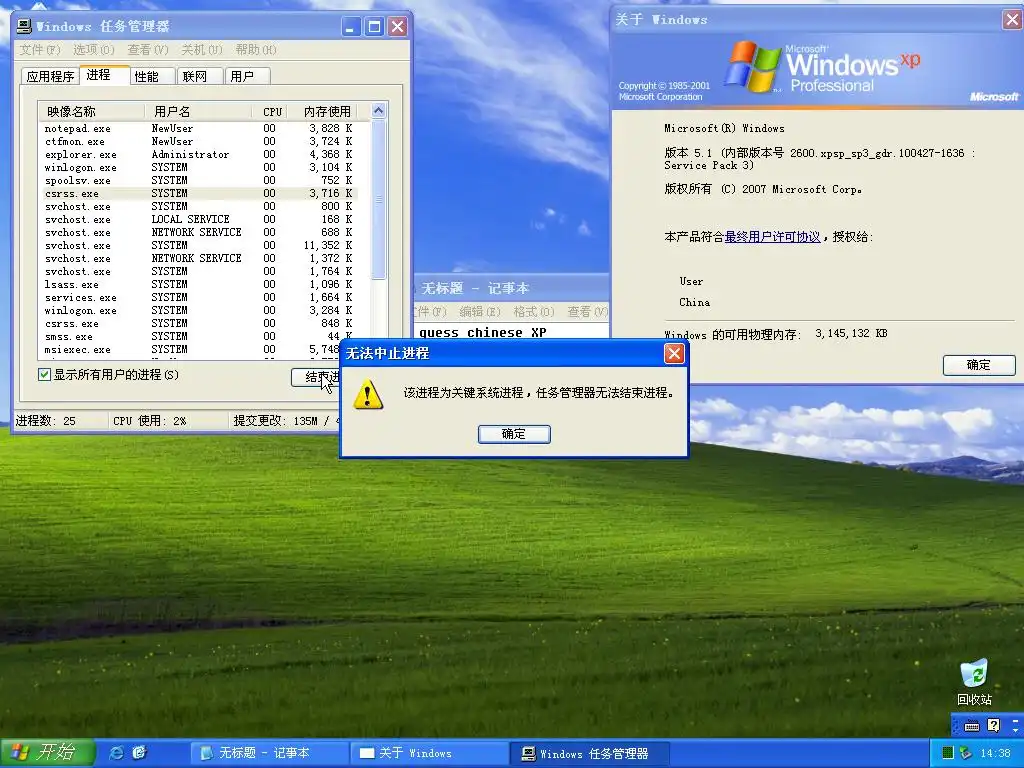The width and height of the screenshot is (1024, 768).
Task: Switch to the 联网 tab
Action: (x=200, y=76)
